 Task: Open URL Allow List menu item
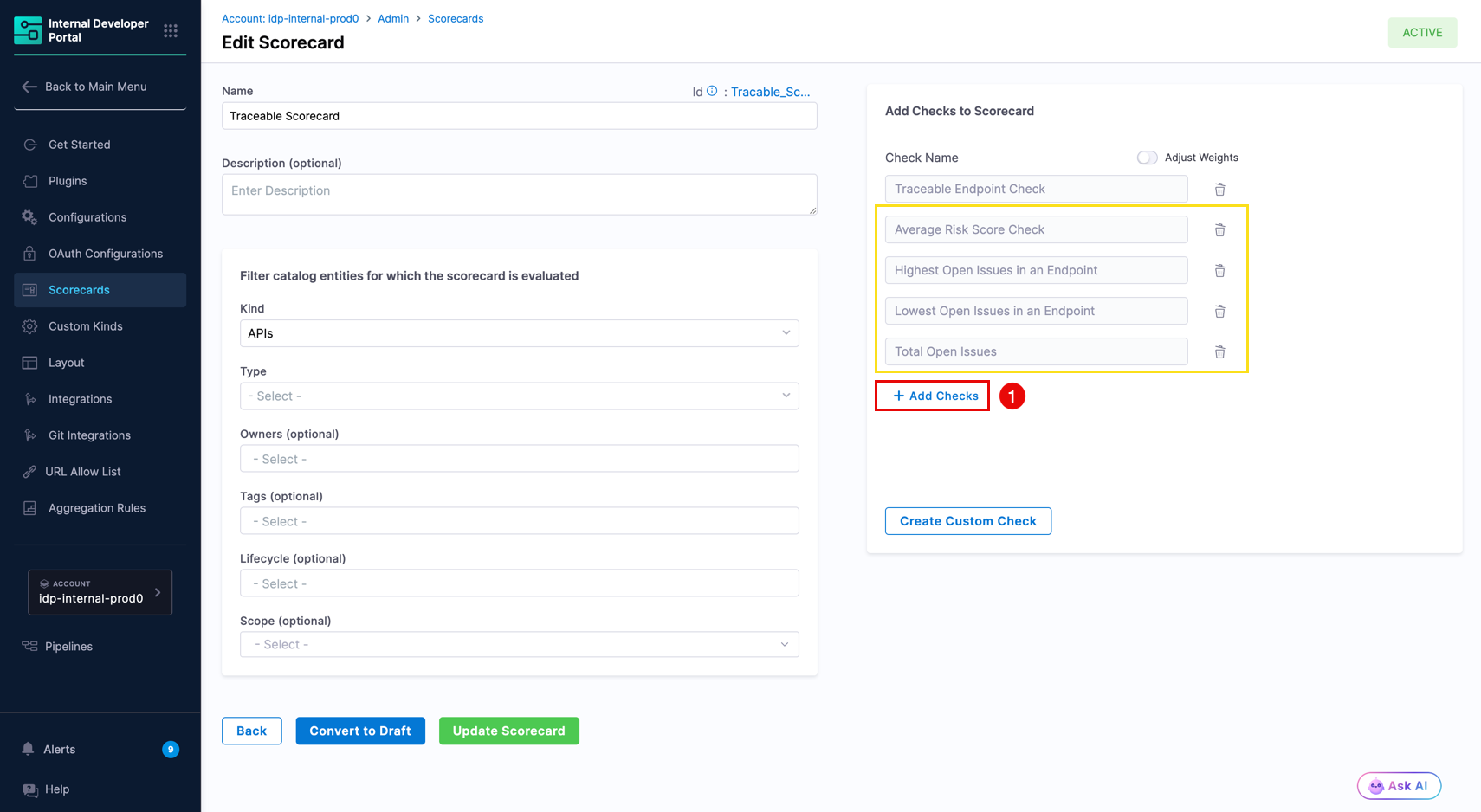100,472
